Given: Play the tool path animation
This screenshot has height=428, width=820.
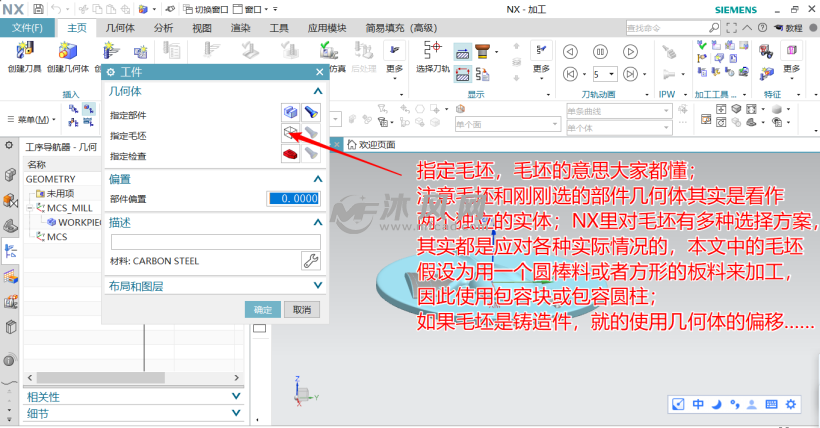Looking at the screenshot, I should pos(630,51).
